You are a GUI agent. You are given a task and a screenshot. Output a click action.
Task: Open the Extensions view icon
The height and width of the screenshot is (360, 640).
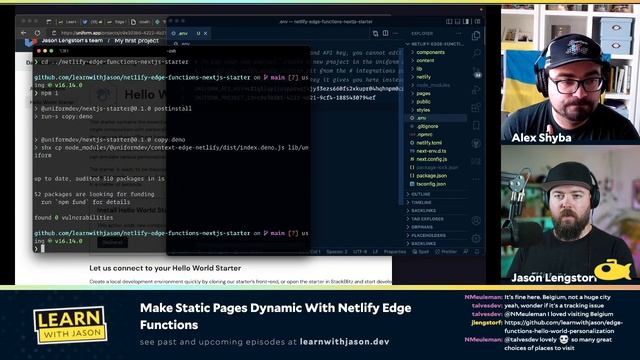(476, 108)
